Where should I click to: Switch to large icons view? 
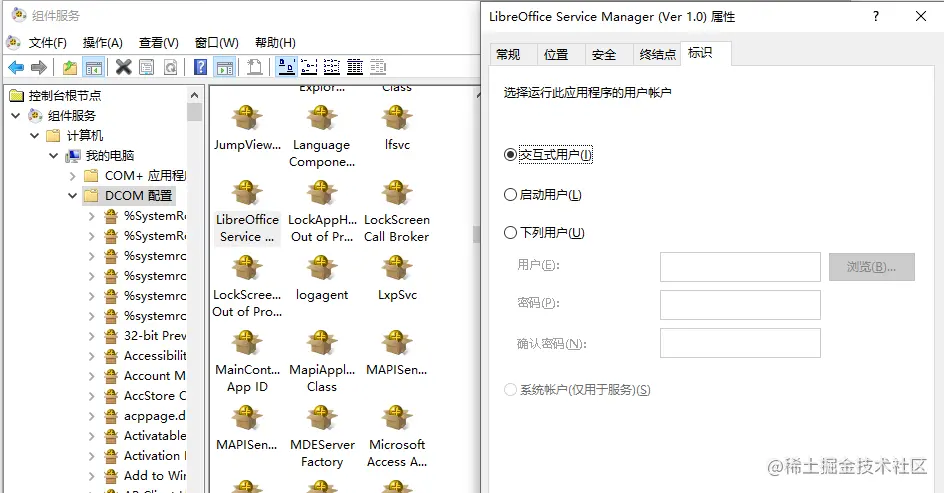click(x=287, y=67)
